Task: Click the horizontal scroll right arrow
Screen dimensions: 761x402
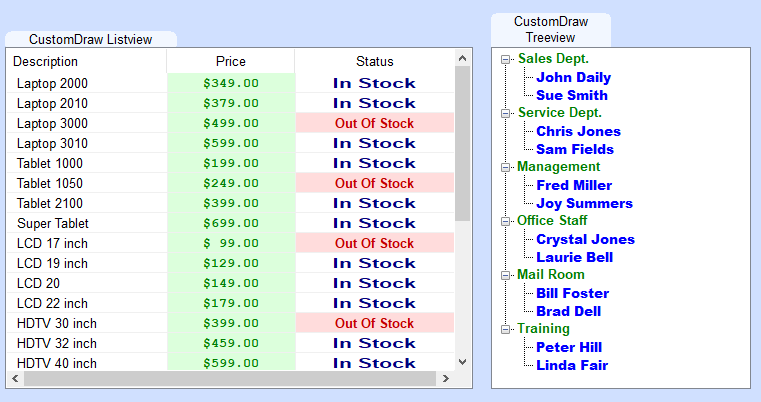Action: [446, 379]
